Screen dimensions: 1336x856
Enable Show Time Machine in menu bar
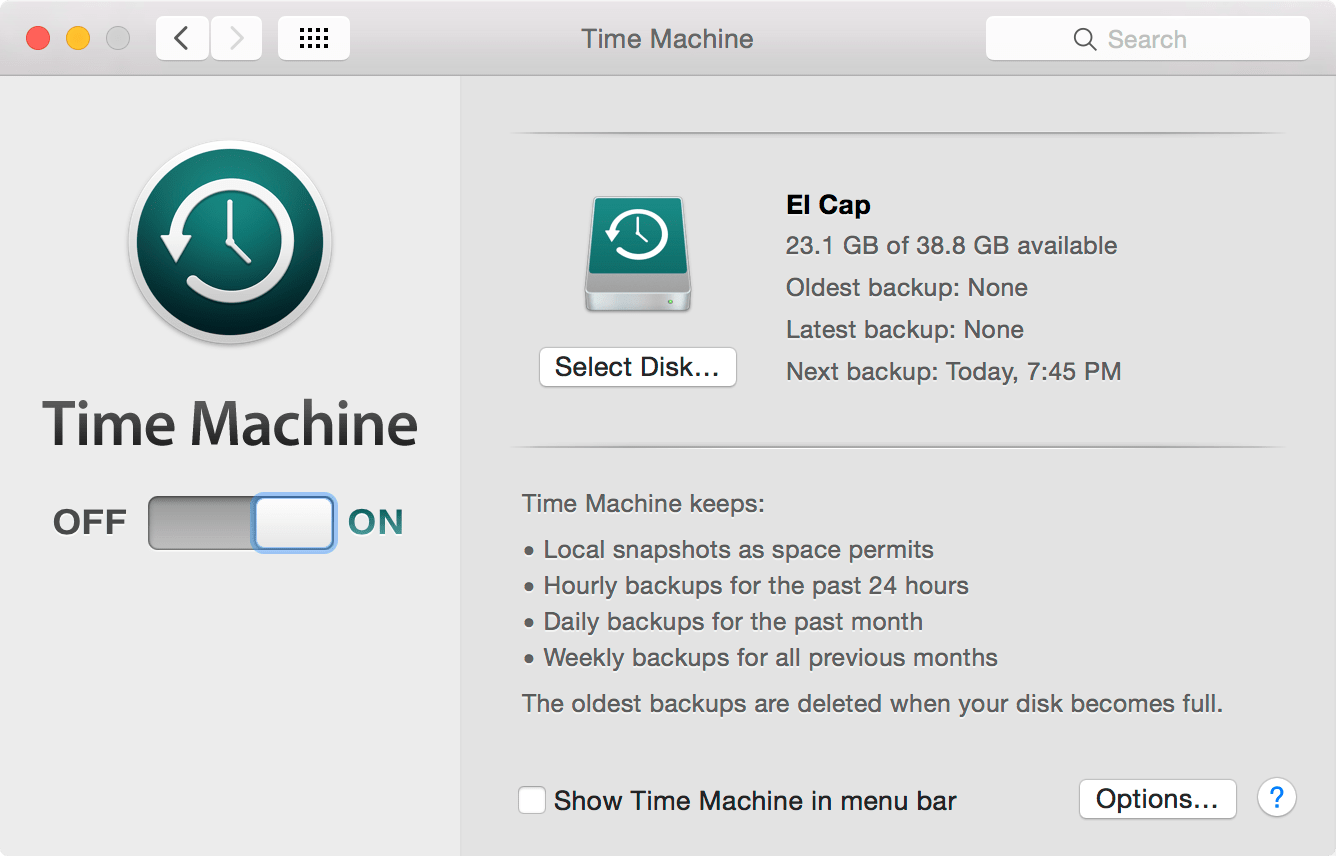[531, 799]
